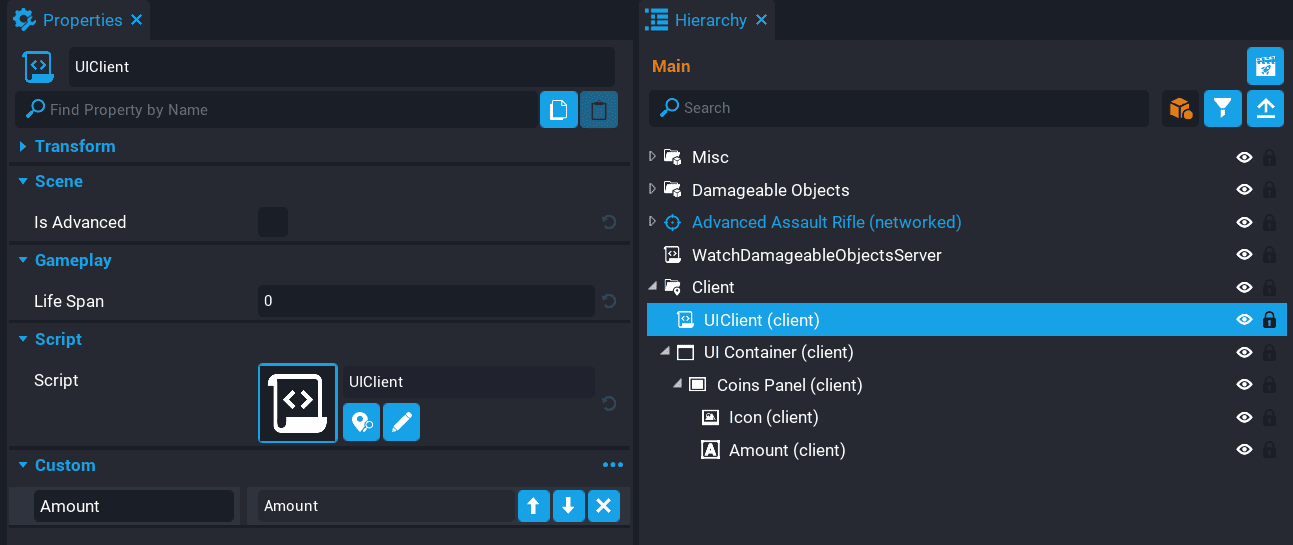The height and width of the screenshot is (545, 1293).
Task: Hide the Misc folder with eye icon
Action: click(1244, 158)
